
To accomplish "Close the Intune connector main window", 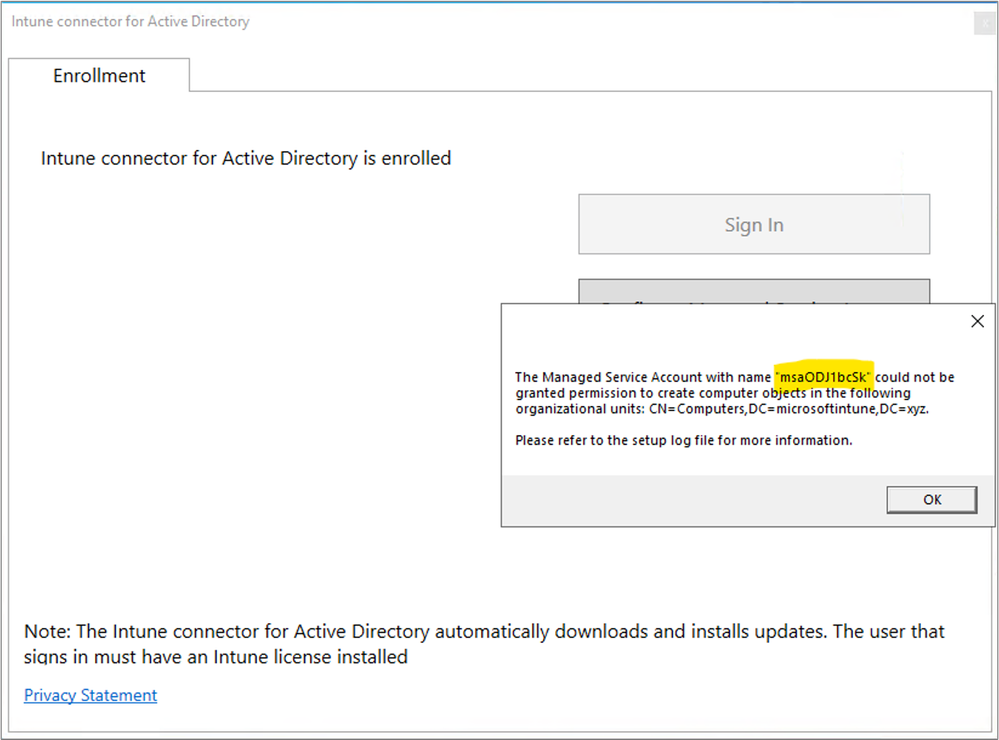I will pyautogui.click(x=984, y=24).
